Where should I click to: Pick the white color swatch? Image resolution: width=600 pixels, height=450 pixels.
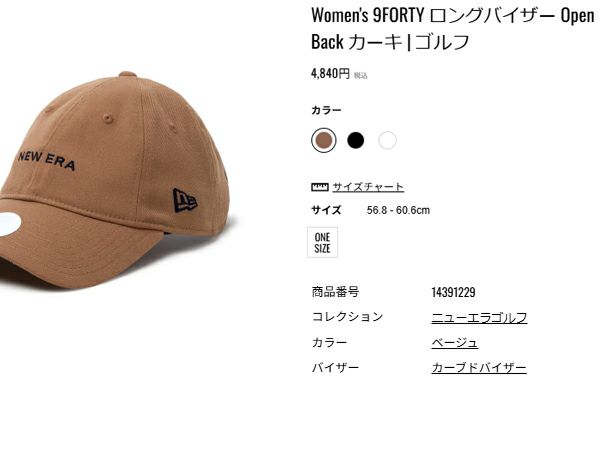[x=387, y=140]
